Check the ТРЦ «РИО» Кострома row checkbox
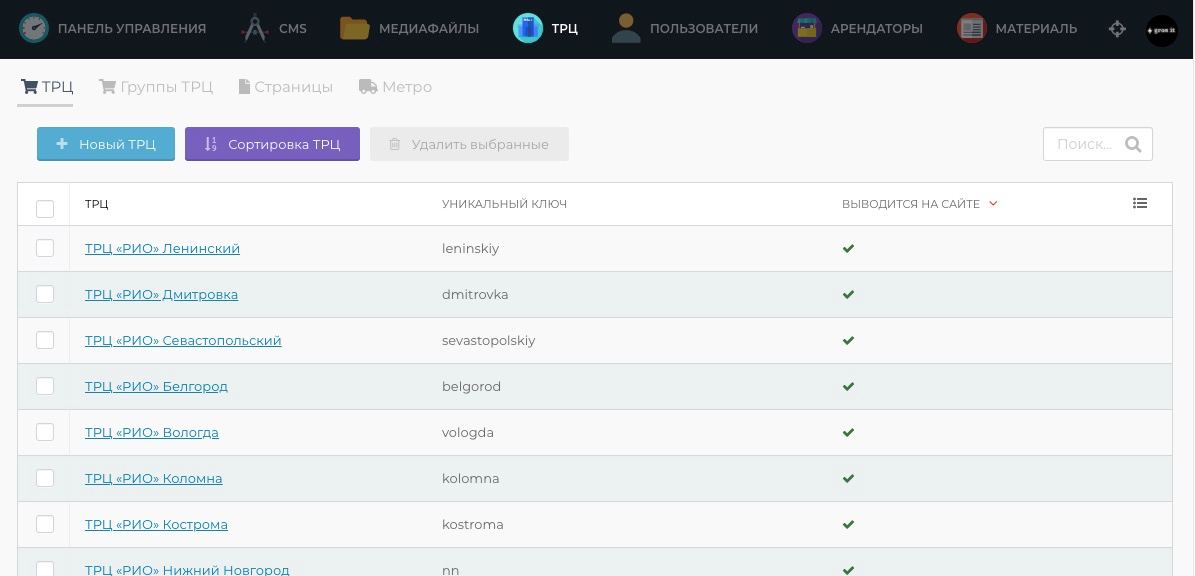This screenshot has height=576, width=1195. 45,524
